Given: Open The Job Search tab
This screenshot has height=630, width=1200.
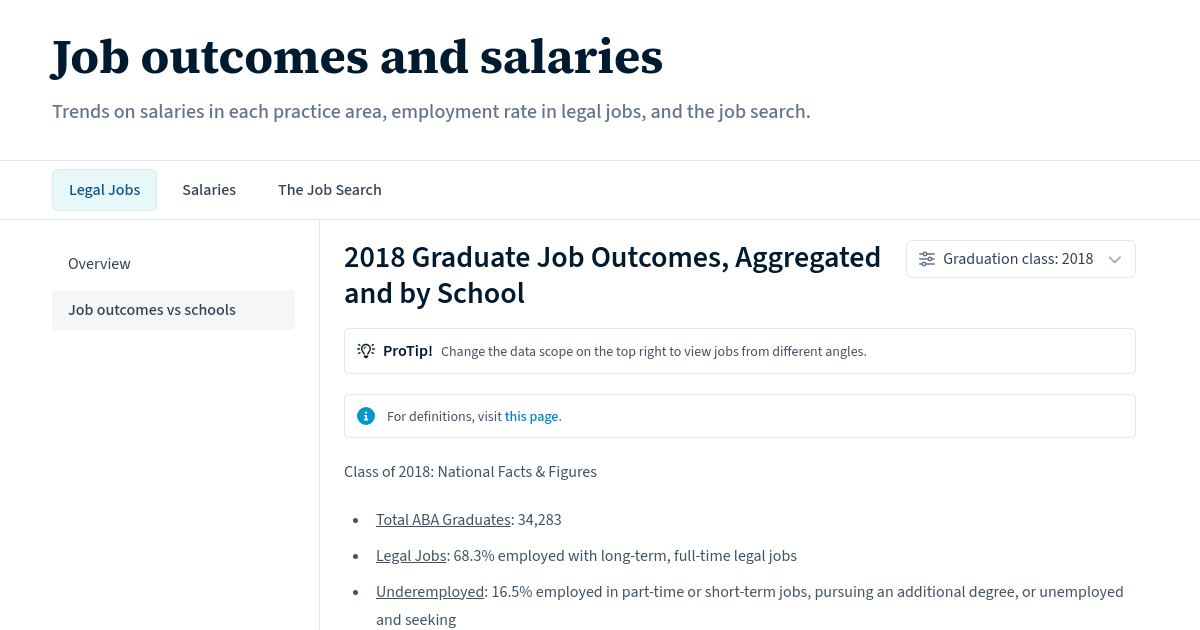Looking at the screenshot, I should [330, 189].
